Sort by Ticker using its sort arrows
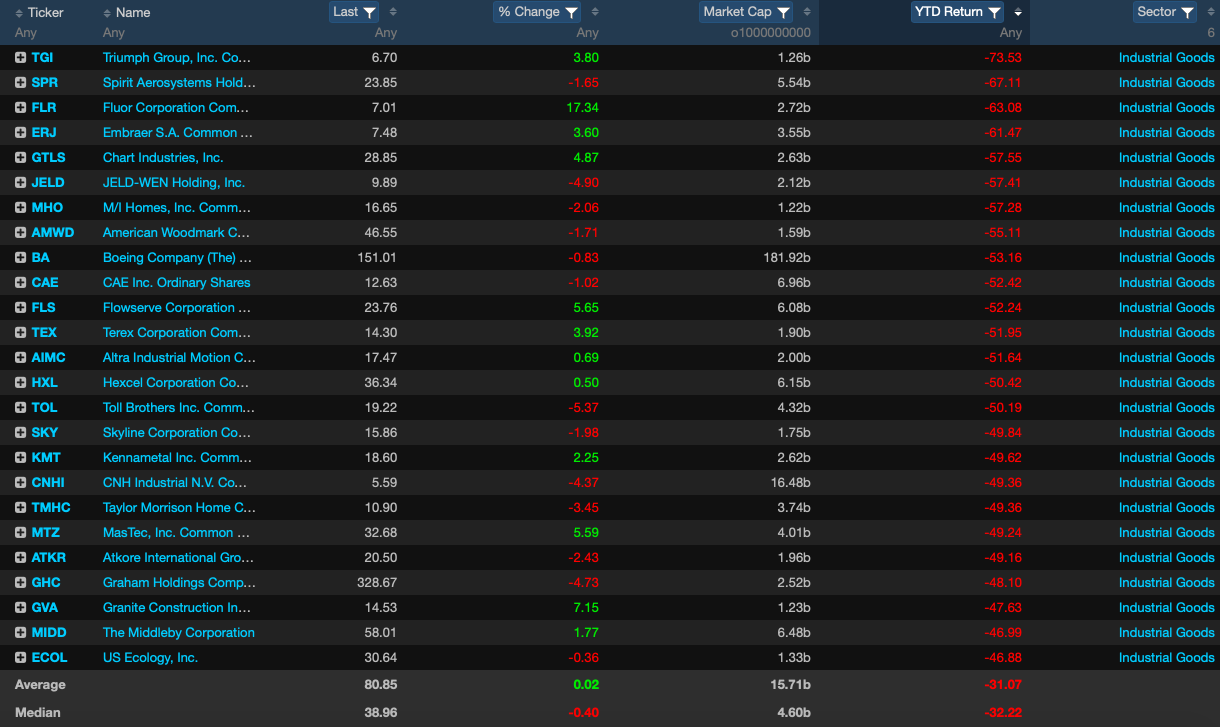 (x=19, y=12)
